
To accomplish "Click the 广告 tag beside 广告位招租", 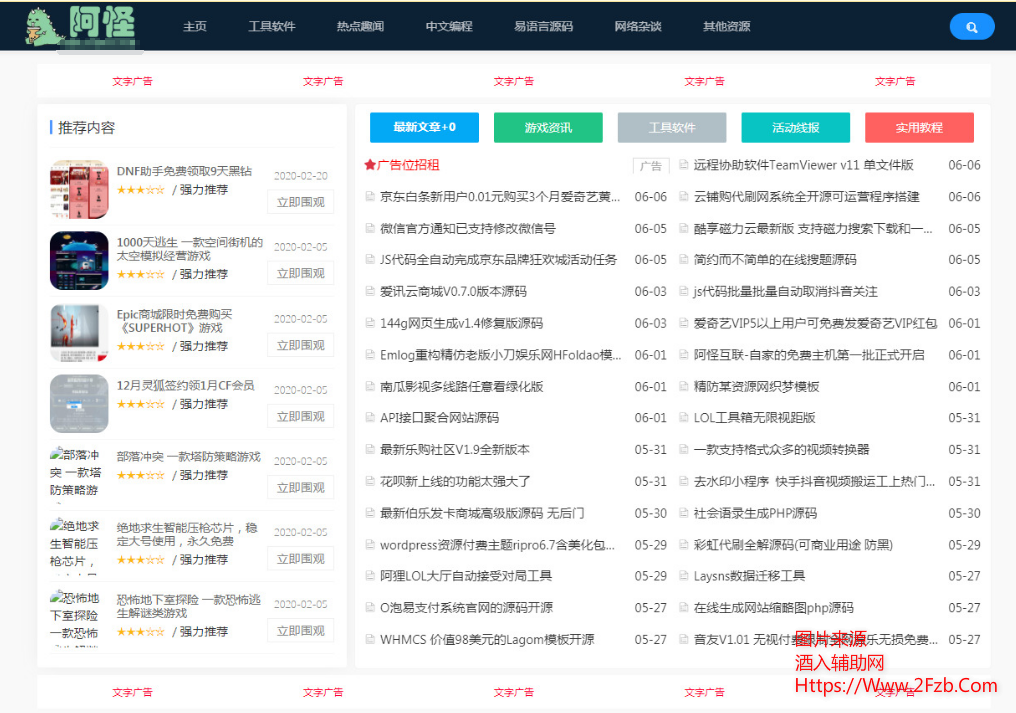I will coord(651,166).
